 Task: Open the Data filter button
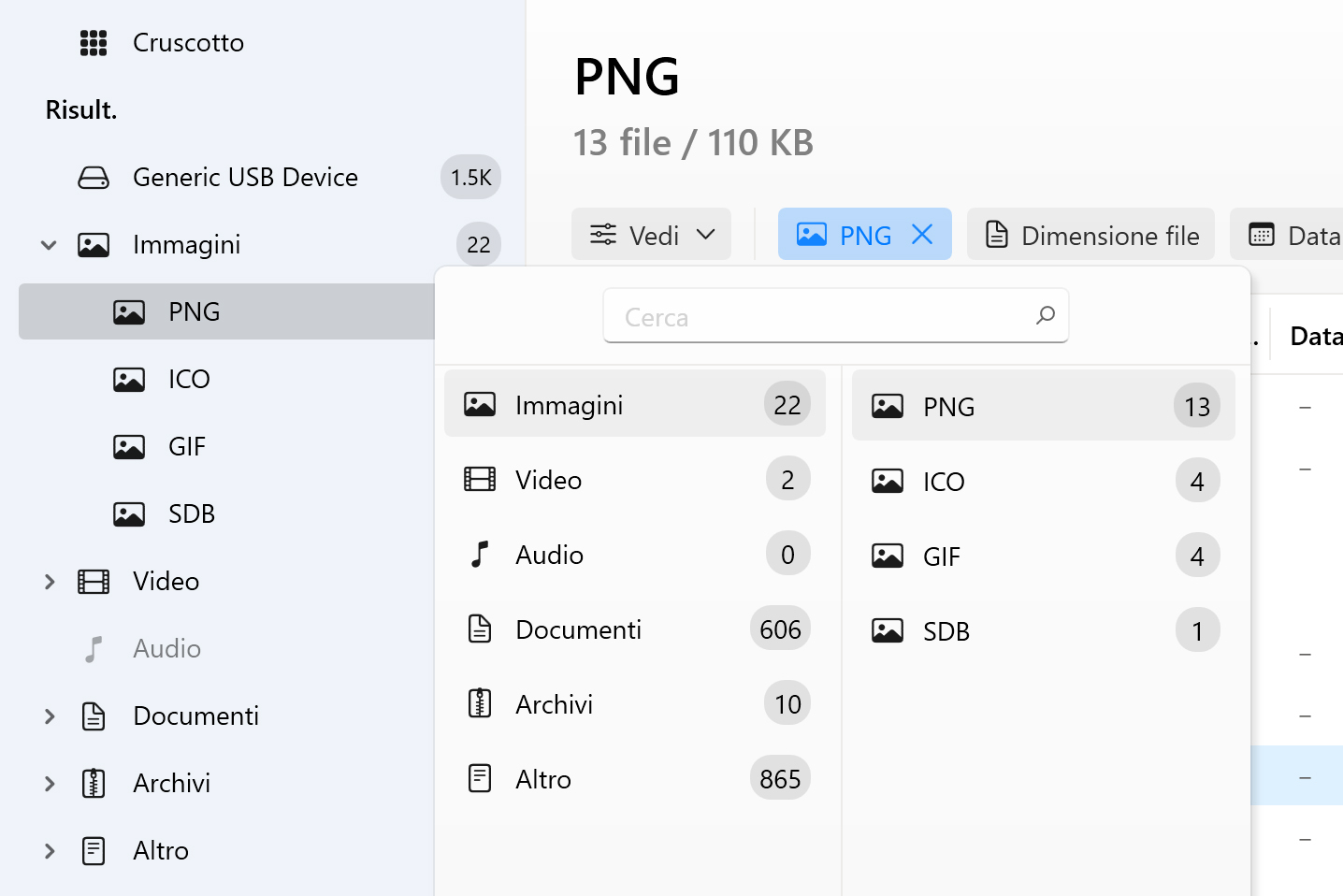(1287, 234)
